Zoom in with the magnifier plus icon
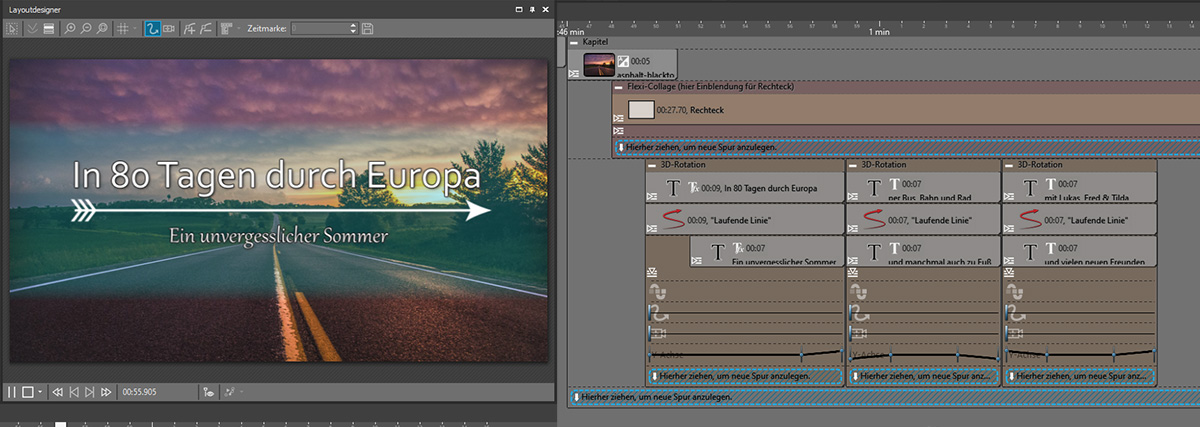 click(x=71, y=29)
